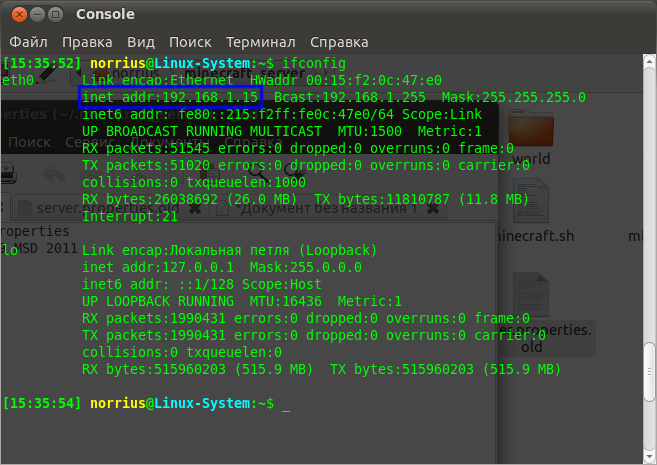
Task: Click HWaddr 00:15:f2:0c:47:e0 text
Action: point(346,80)
